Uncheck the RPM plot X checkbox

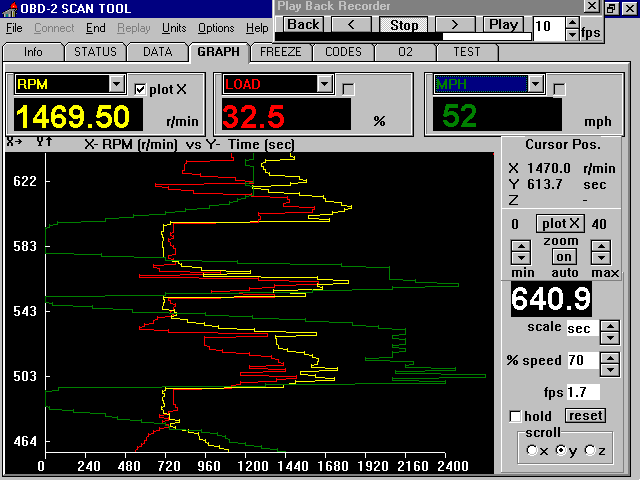[140, 89]
